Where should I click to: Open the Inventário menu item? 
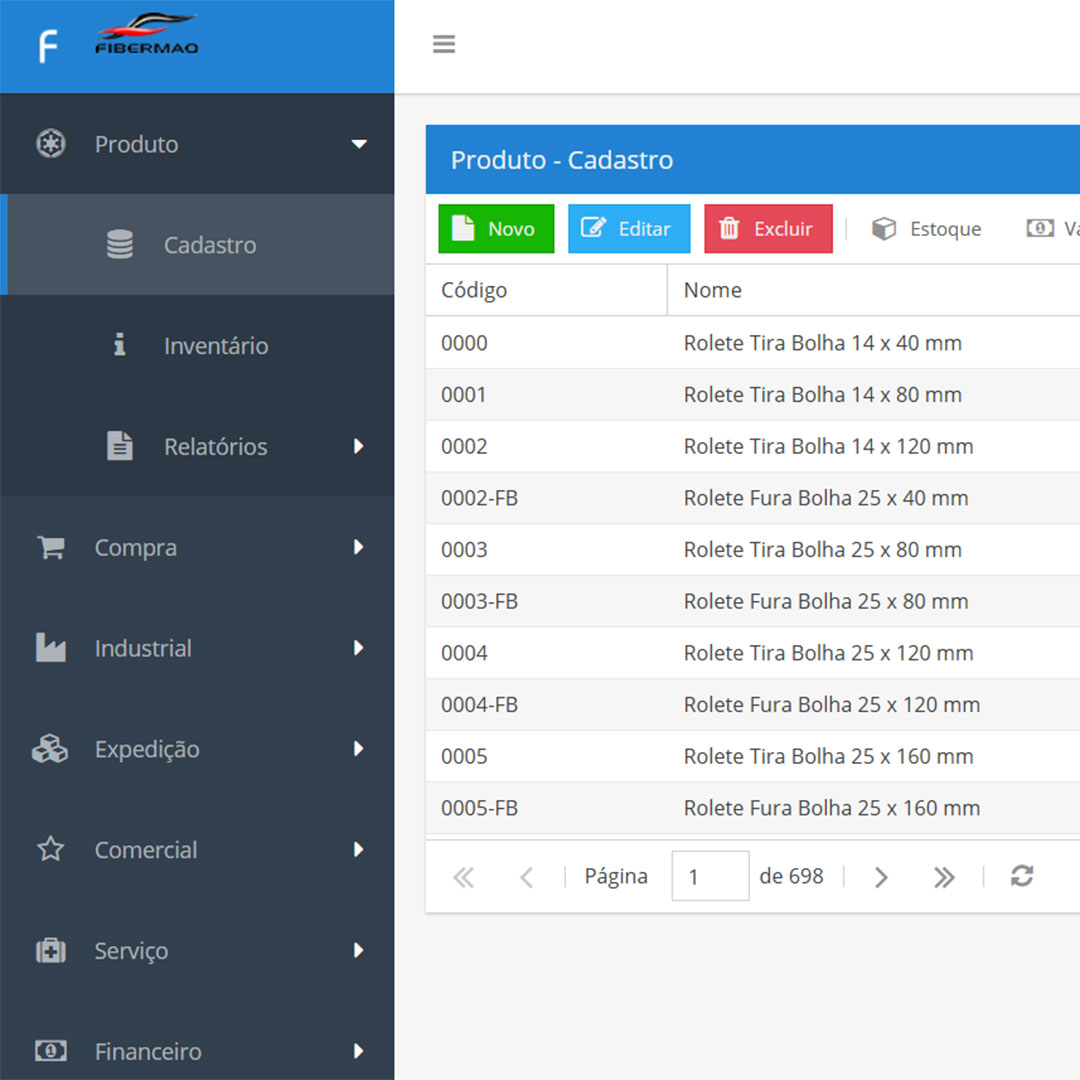pyautogui.click(x=197, y=345)
